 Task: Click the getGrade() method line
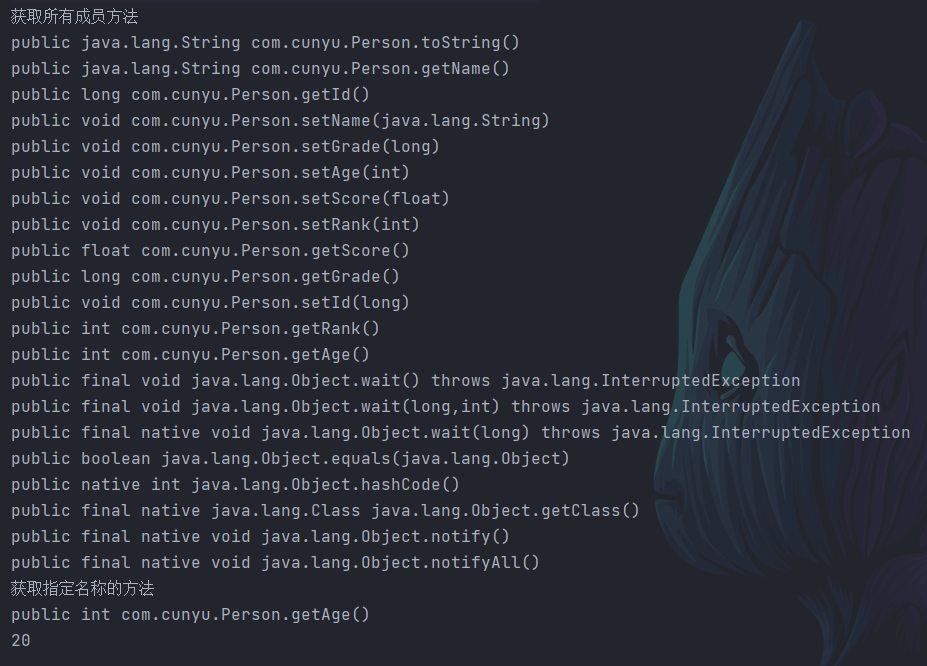[205, 277]
